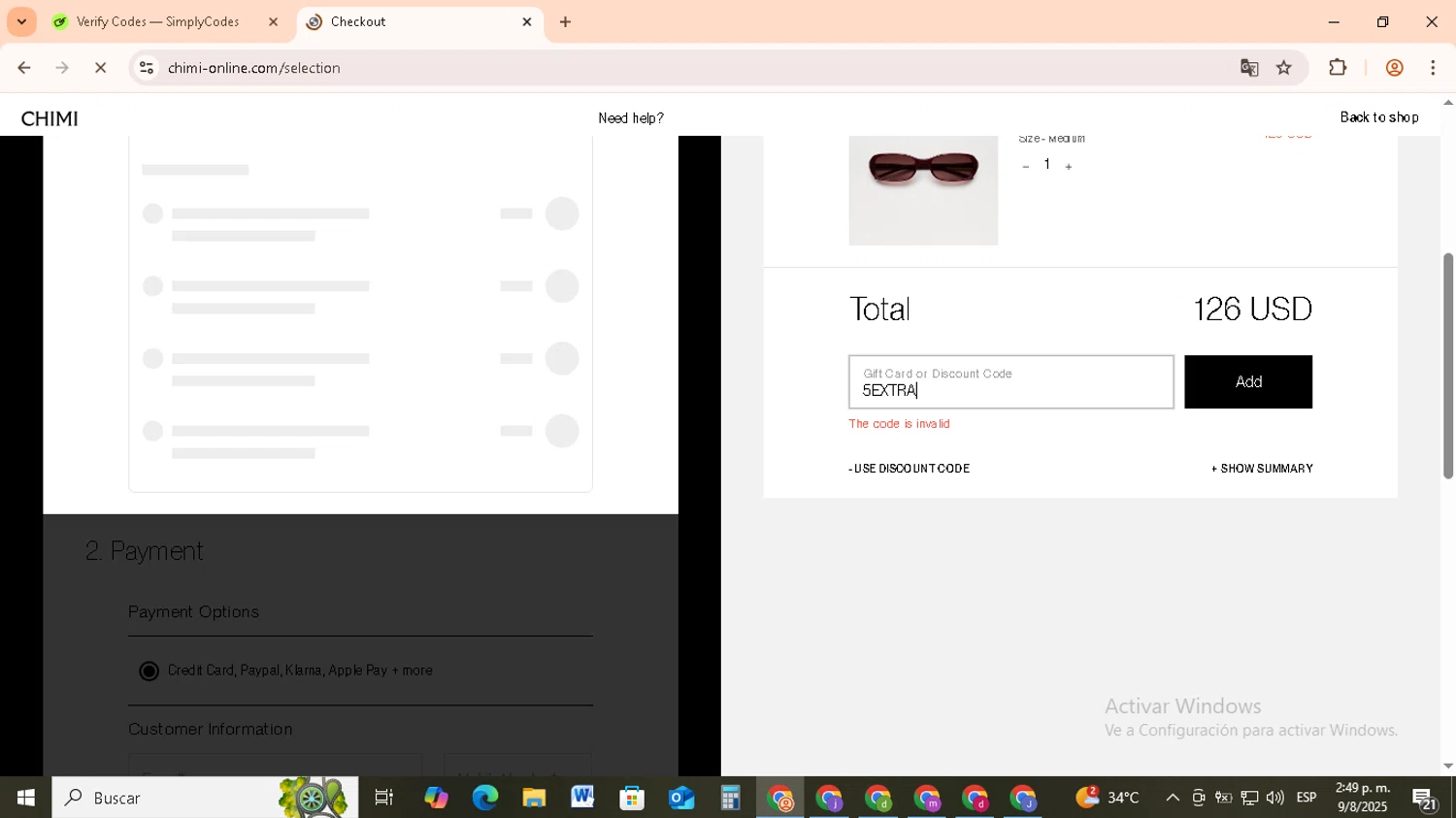1456x818 pixels.
Task: Open the clock and date flyout
Action: click(1363, 798)
